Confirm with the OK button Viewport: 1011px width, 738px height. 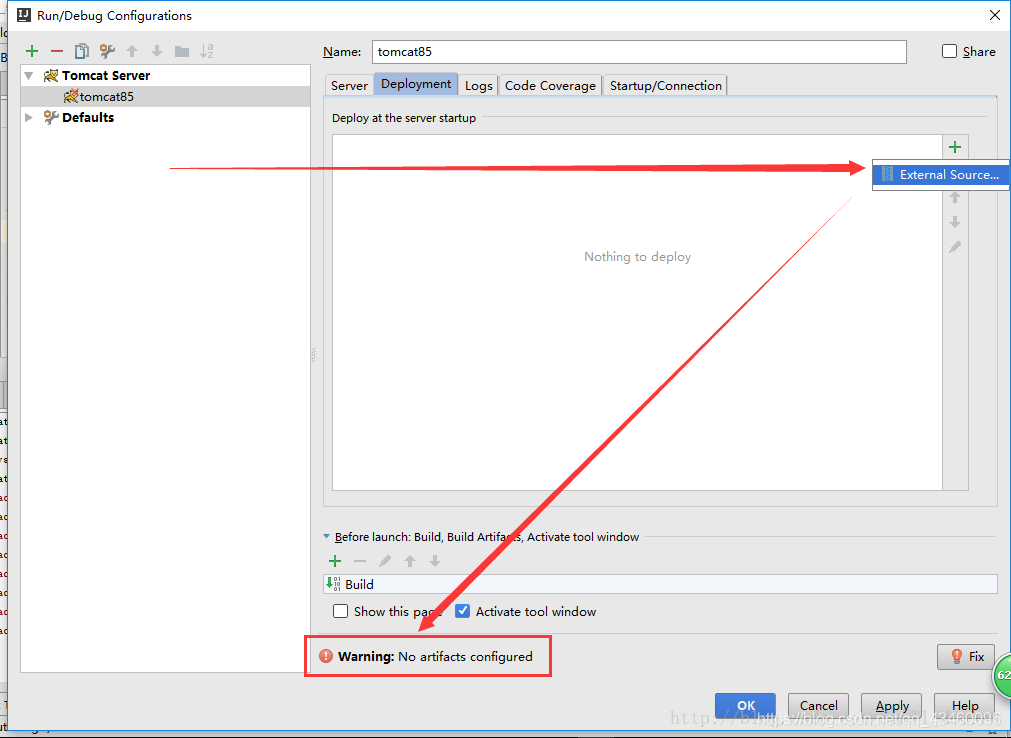pyautogui.click(x=745, y=705)
